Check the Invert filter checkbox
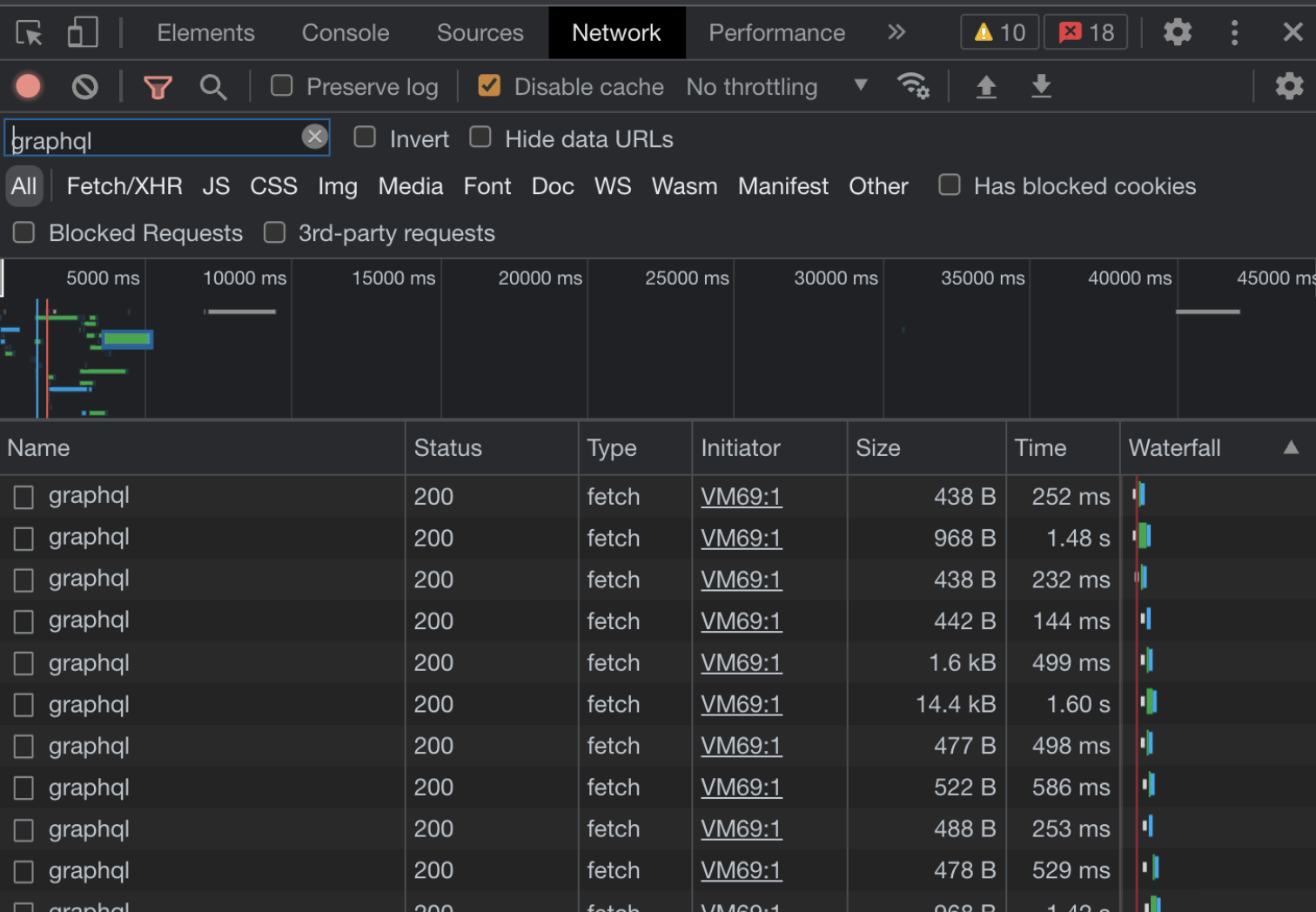This screenshot has height=912, width=1316. [365, 137]
